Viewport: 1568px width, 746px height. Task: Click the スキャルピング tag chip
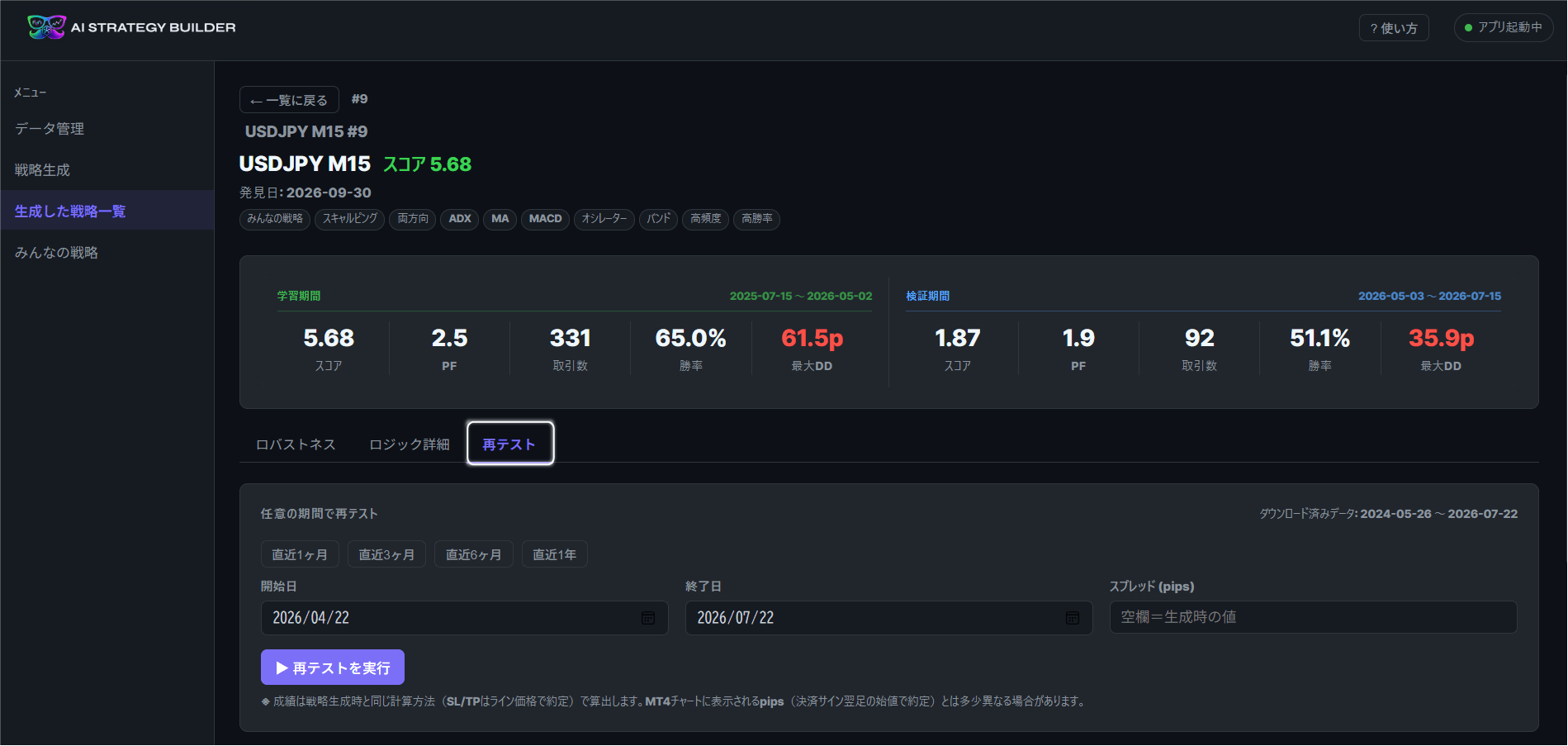[350, 219]
